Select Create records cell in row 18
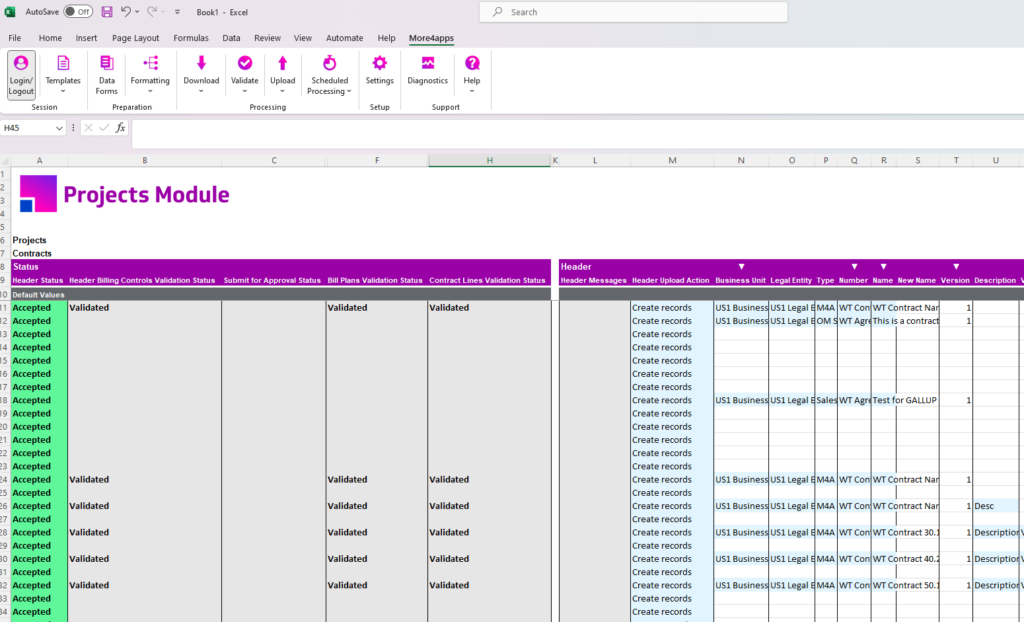Screen dimensions: 1024x622 (672, 401)
